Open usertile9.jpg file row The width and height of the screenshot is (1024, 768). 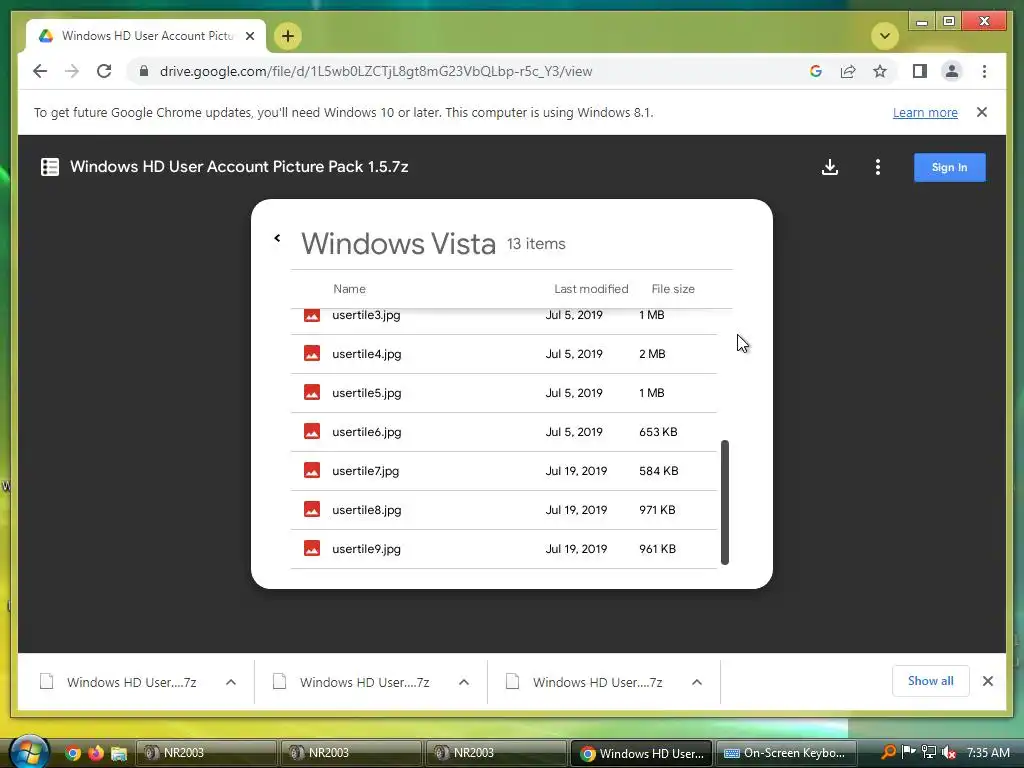coord(504,549)
